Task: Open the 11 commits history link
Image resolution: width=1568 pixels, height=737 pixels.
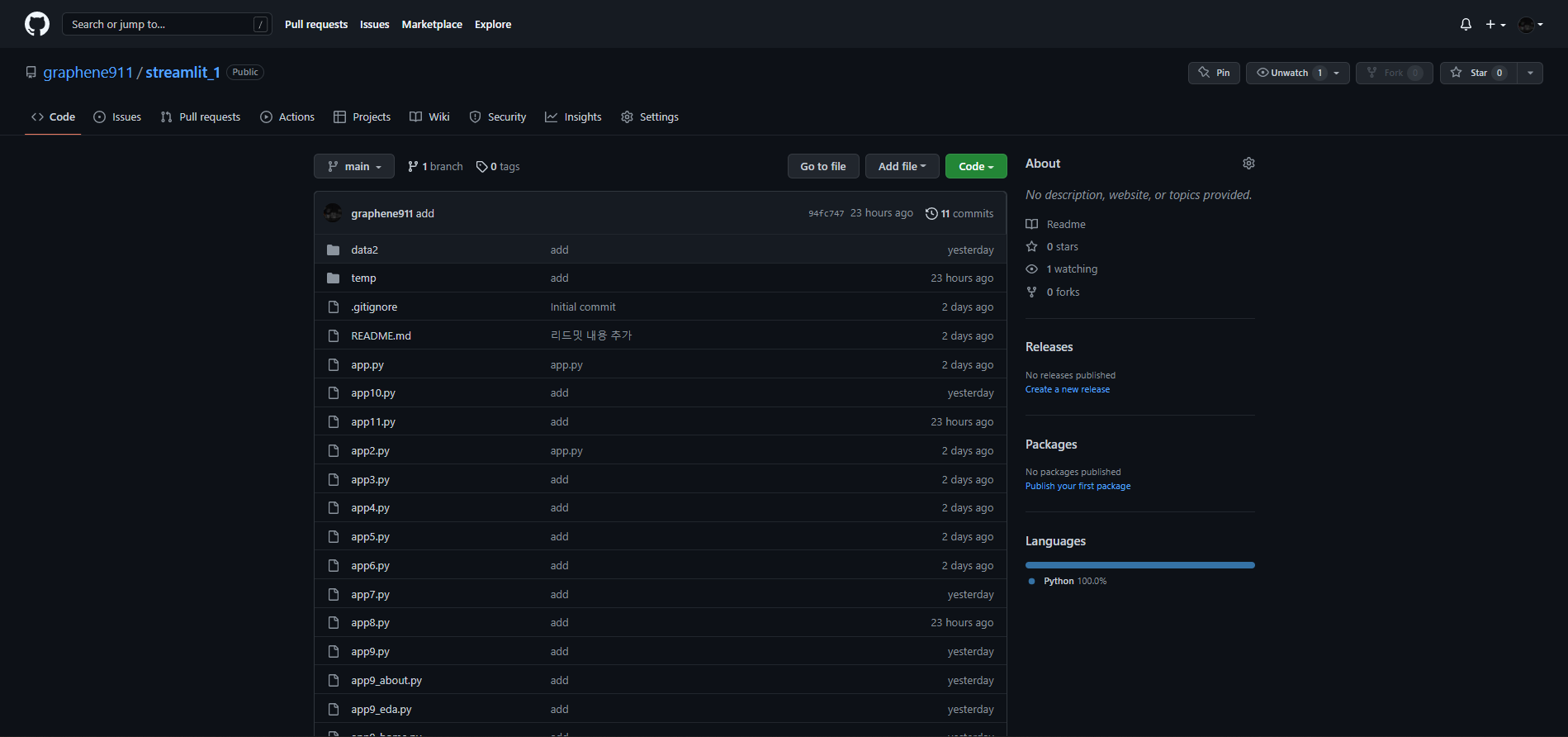Action: (x=959, y=213)
